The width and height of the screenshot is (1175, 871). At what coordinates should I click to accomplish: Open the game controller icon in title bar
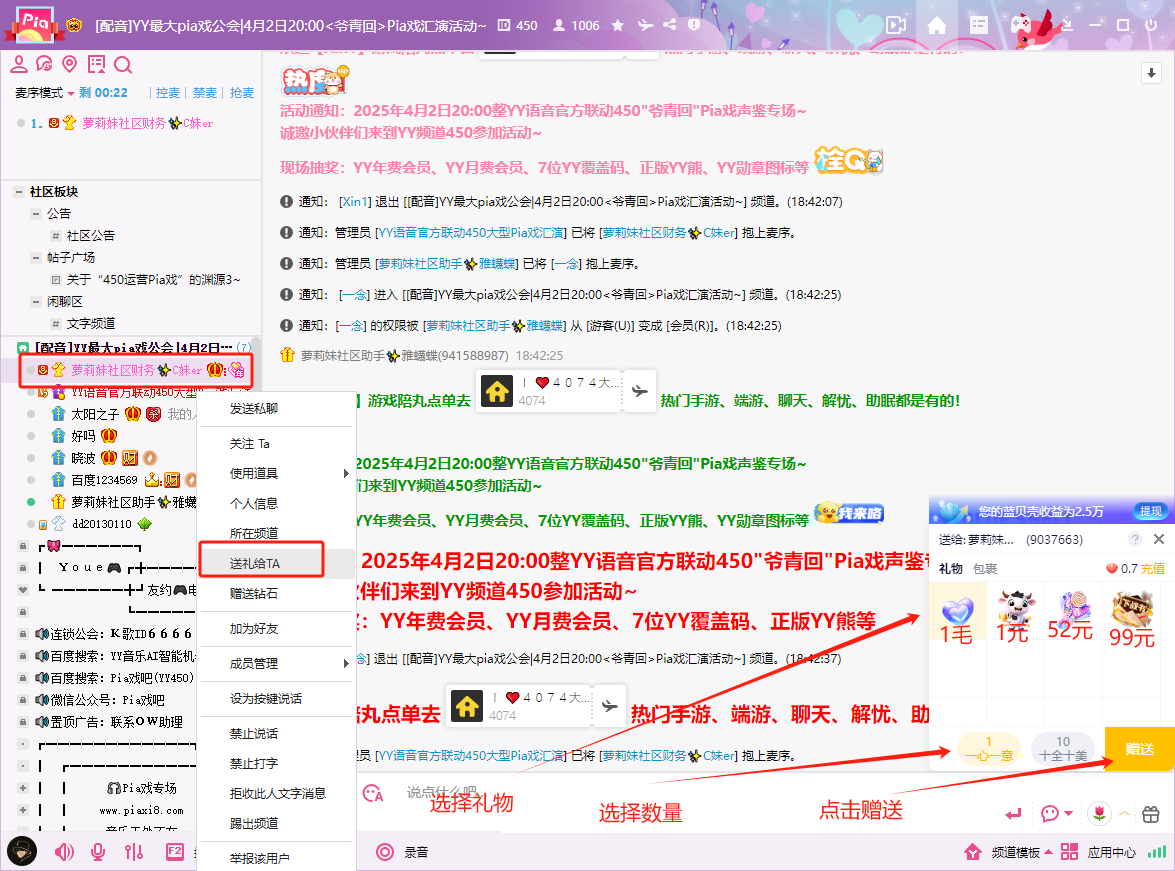(1021, 25)
